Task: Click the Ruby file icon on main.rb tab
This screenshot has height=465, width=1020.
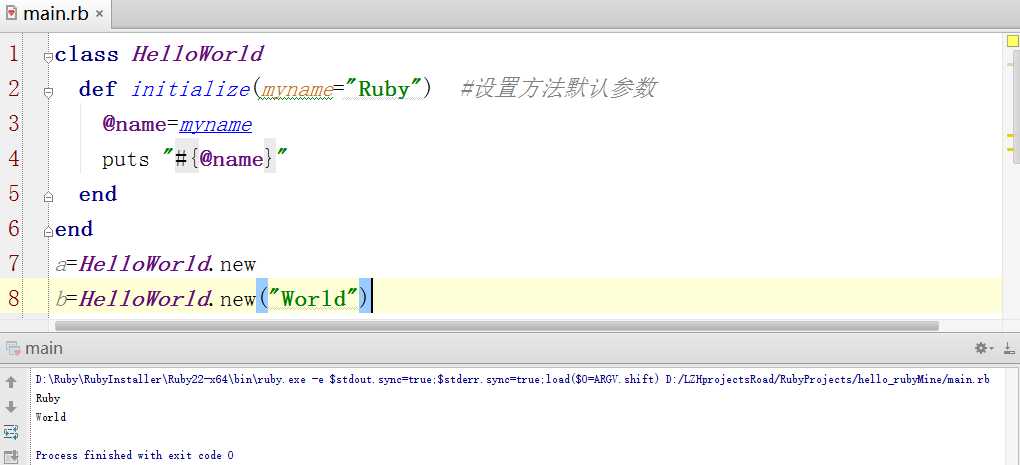Action: click(x=11, y=13)
